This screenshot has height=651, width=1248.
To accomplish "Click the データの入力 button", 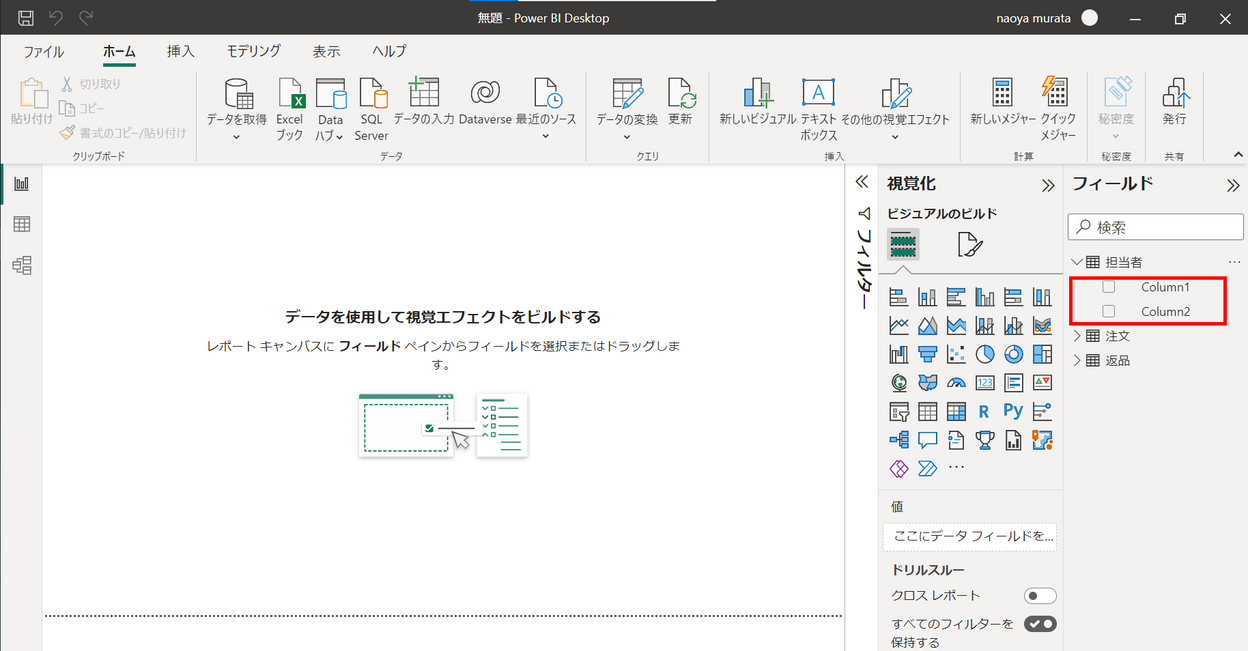I will pyautogui.click(x=424, y=103).
